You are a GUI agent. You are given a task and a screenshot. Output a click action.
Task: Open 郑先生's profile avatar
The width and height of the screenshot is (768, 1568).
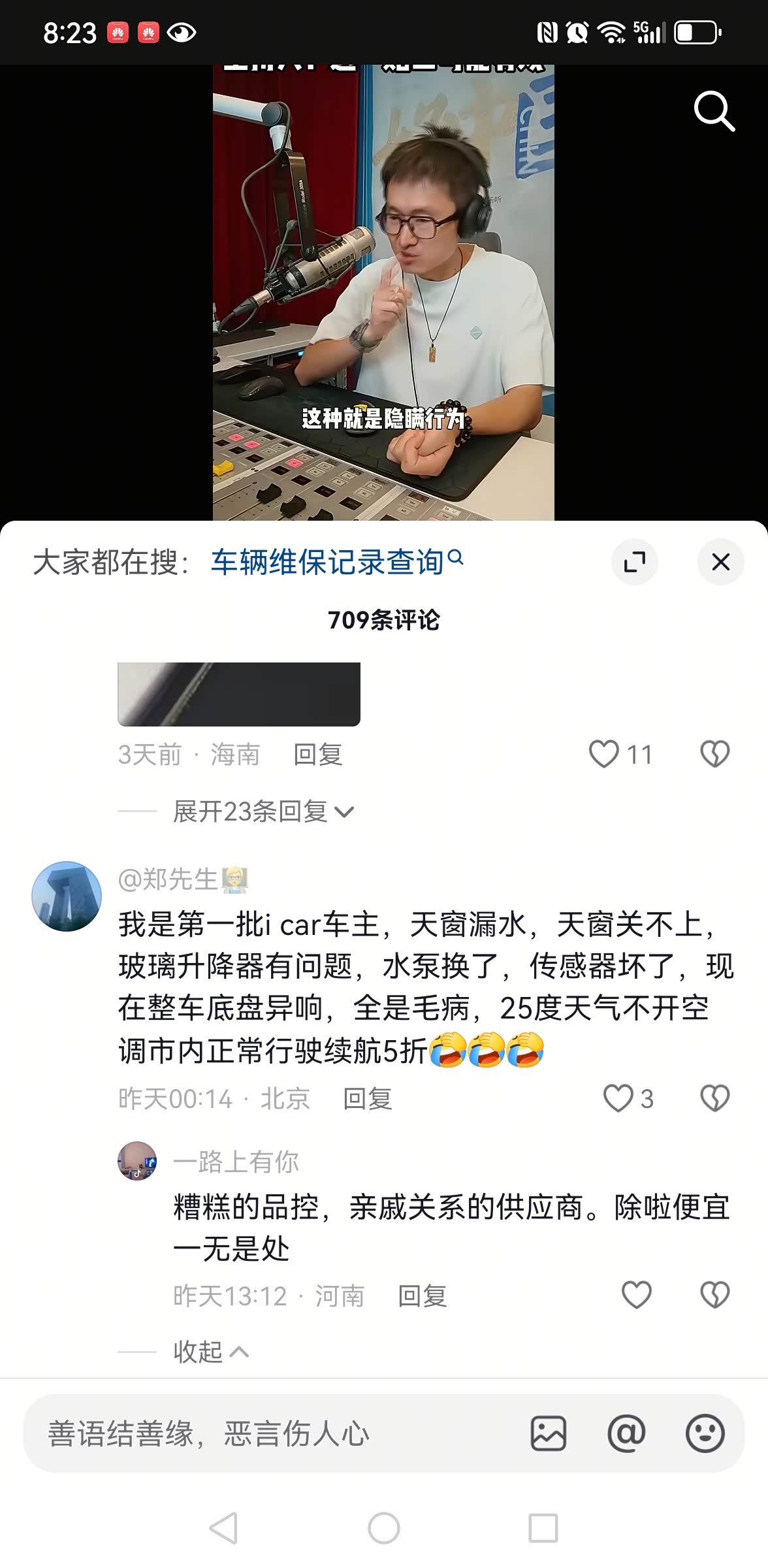(x=67, y=896)
